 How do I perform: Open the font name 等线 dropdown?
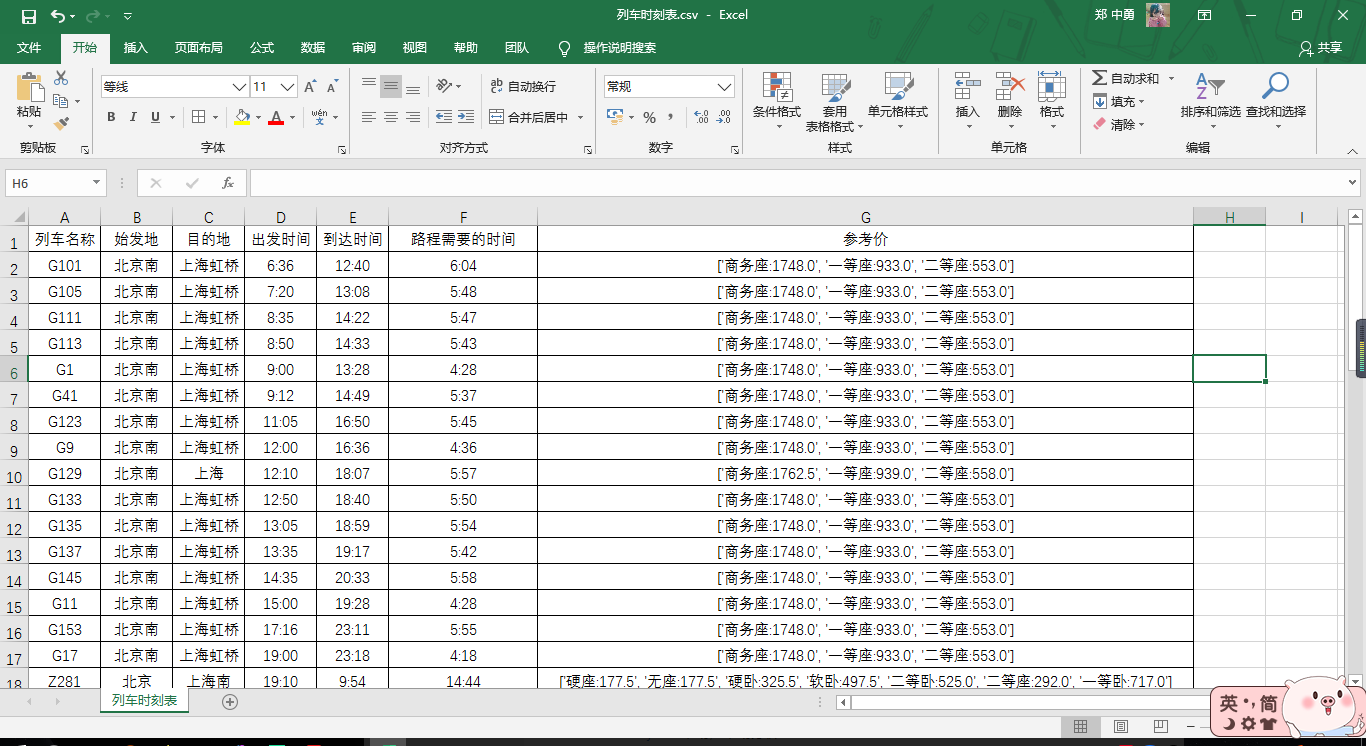(x=239, y=87)
